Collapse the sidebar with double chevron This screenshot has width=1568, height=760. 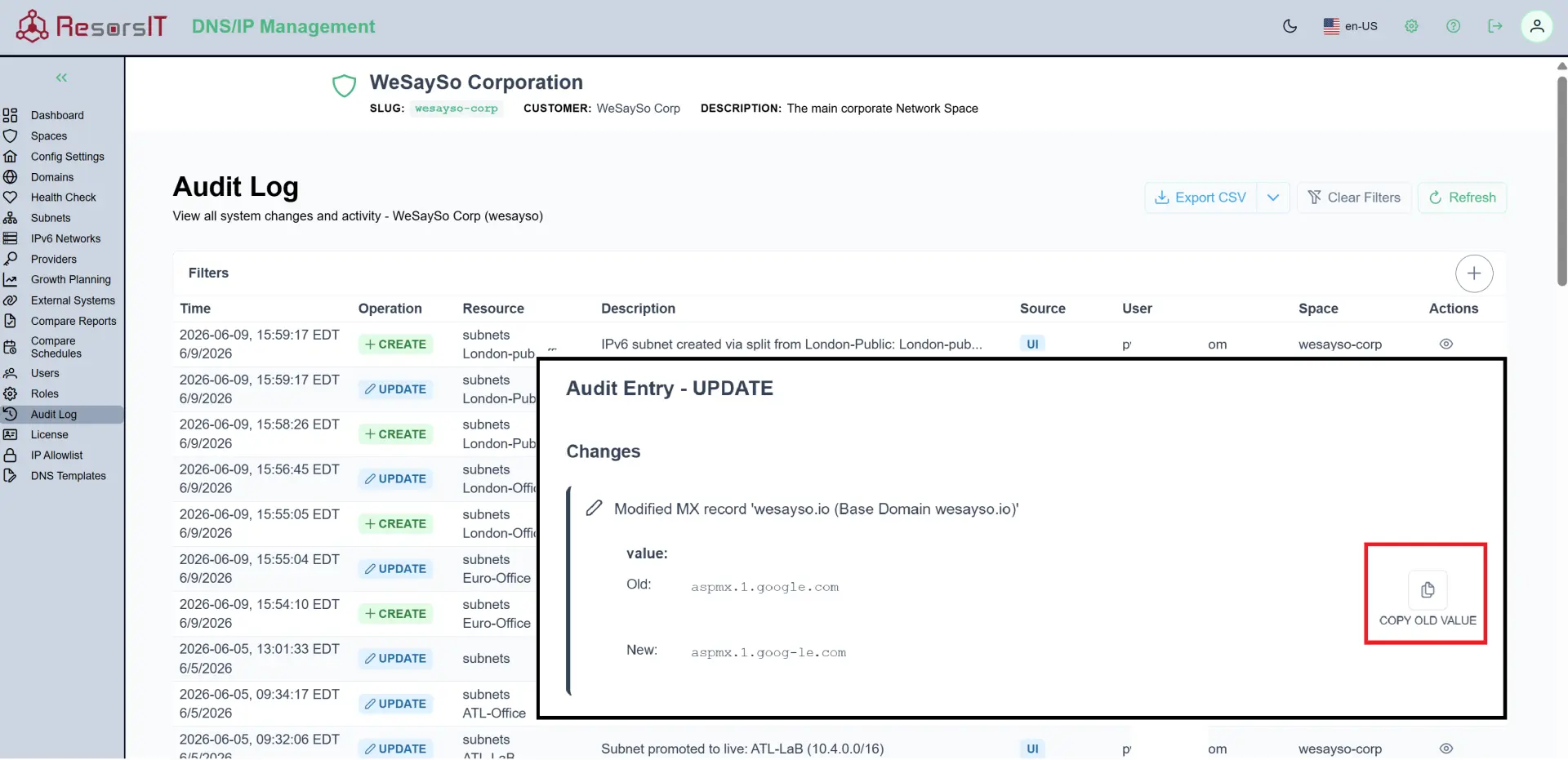[61, 78]
